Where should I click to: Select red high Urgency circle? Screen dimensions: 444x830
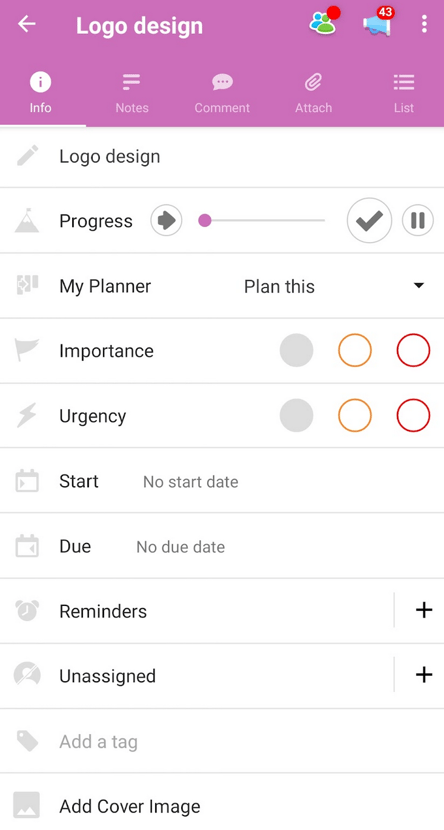pos(413,416)
